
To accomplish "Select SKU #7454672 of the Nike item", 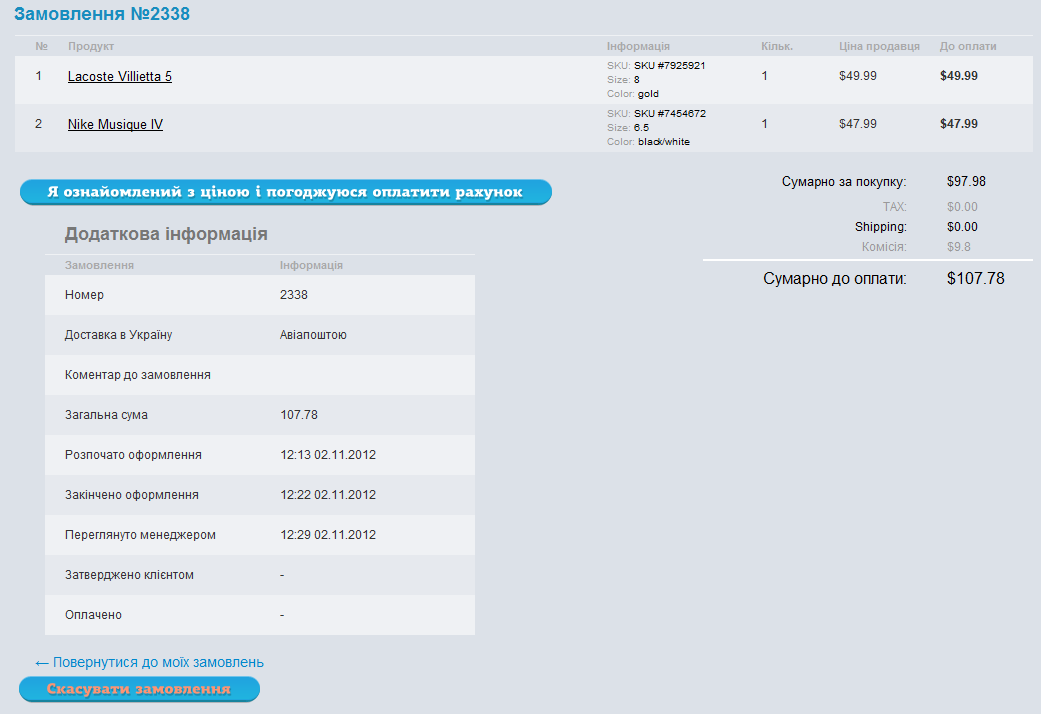I will pos(669,113).
